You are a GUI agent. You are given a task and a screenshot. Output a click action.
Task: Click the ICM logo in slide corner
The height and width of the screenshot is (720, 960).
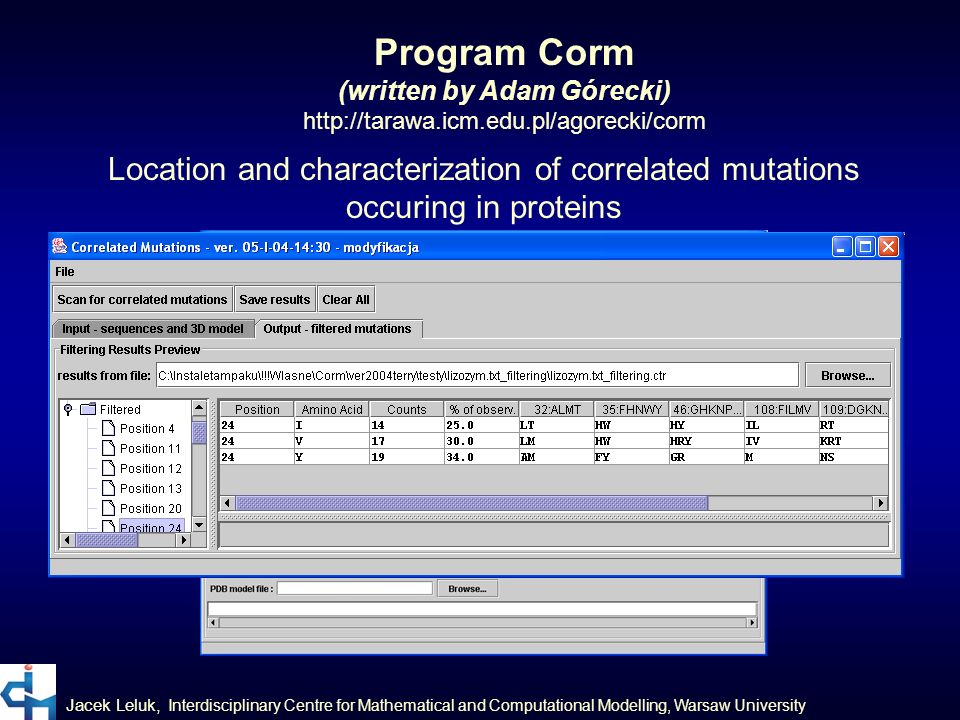[28, 692]
